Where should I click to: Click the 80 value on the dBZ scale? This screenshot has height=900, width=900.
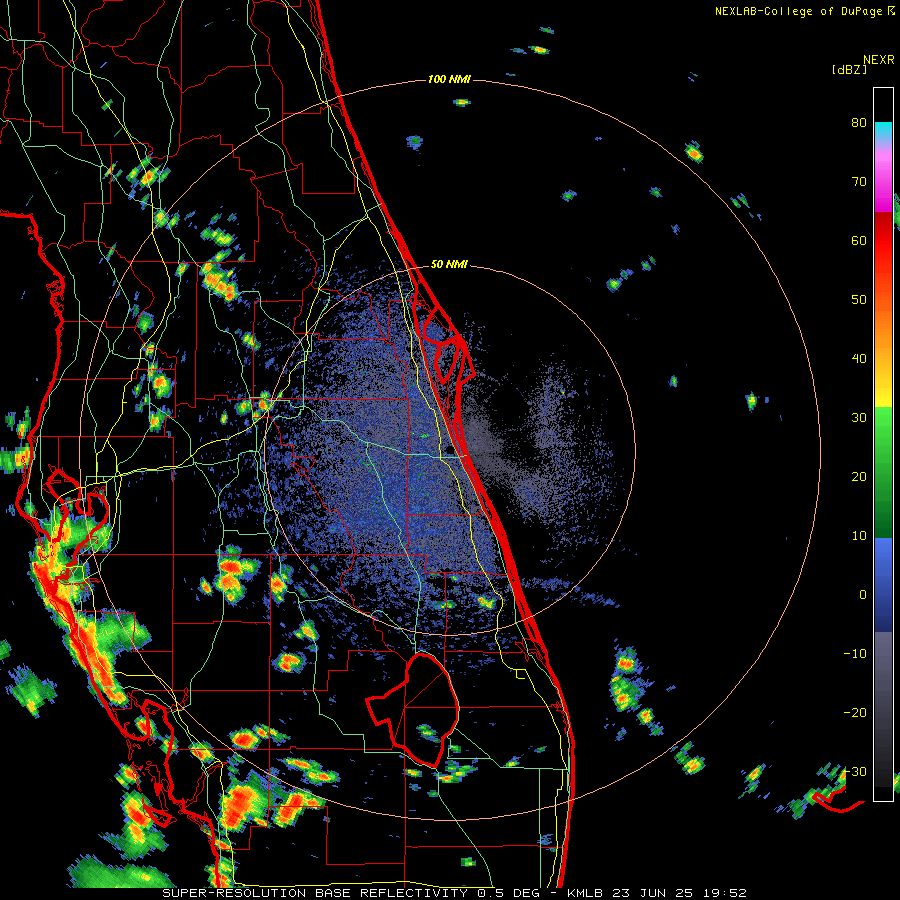[x=859, y=123]
